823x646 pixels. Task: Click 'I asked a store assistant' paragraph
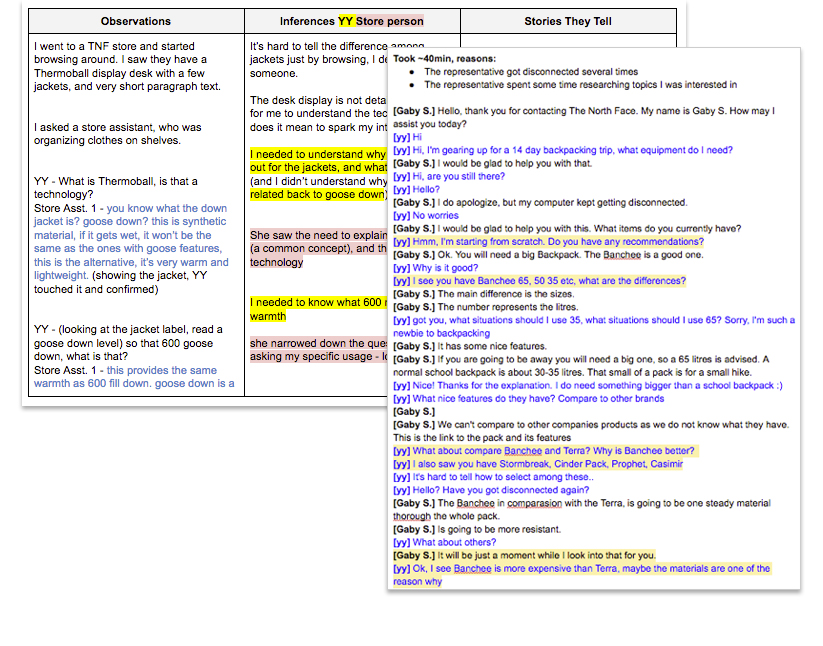(x=118, y=134)
